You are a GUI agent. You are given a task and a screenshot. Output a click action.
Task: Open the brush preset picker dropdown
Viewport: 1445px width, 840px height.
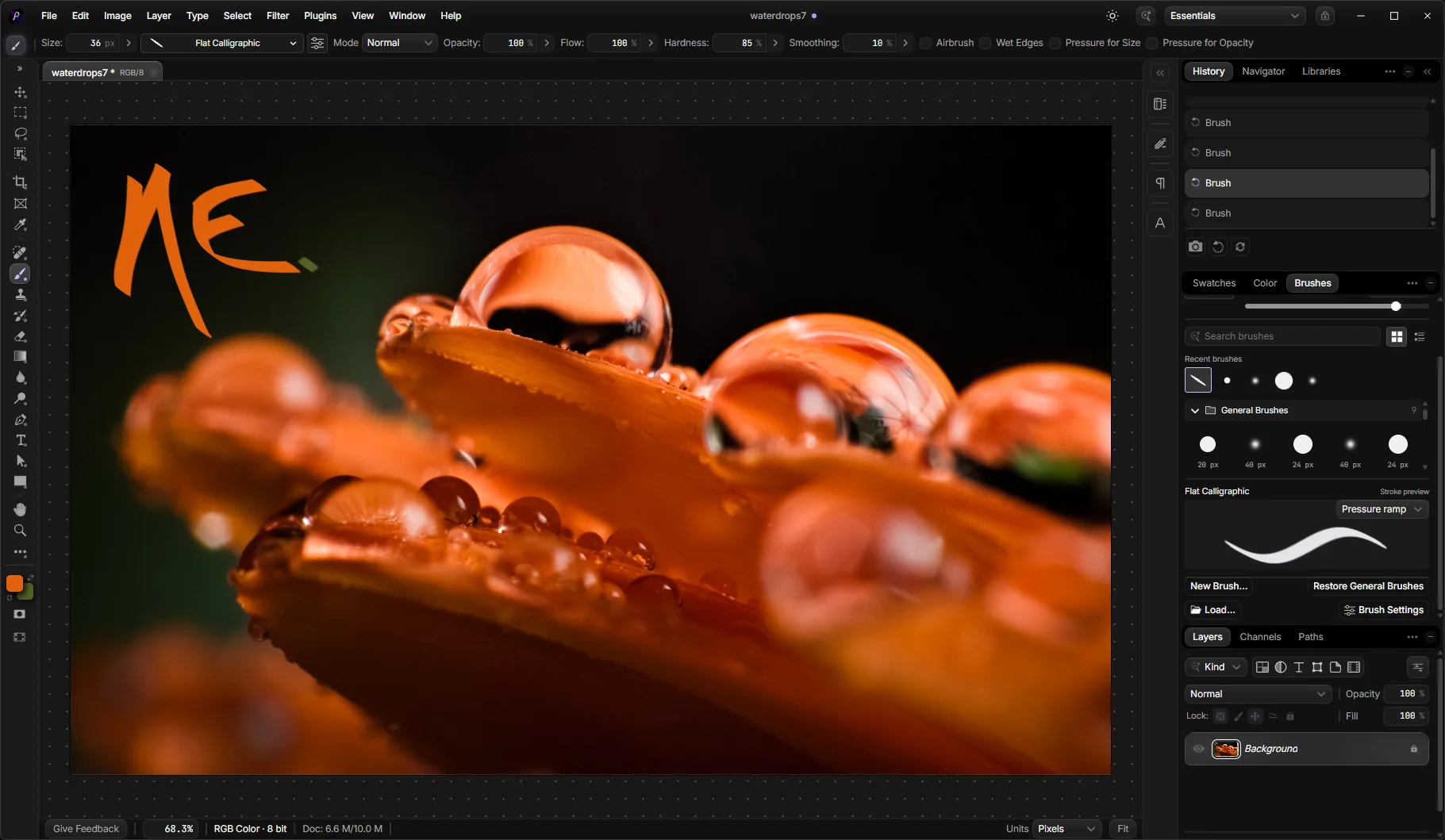point(221,43)
